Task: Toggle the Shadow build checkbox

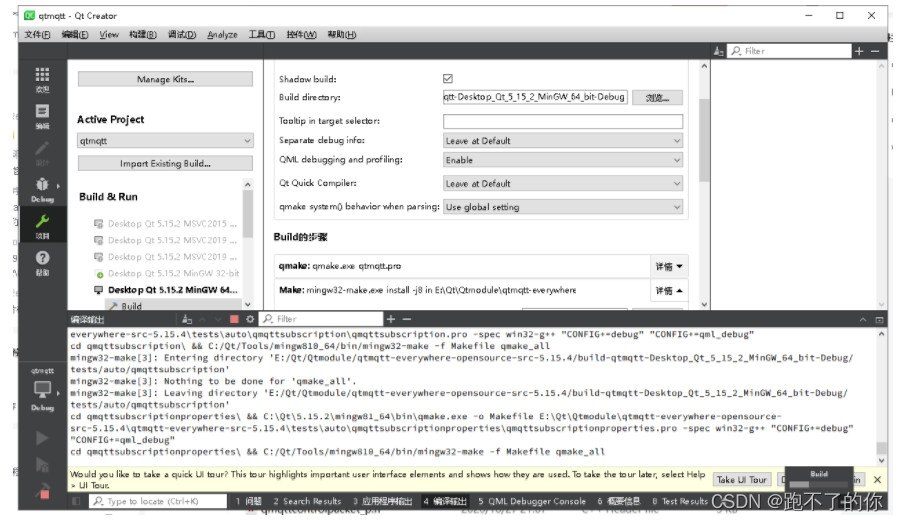Action: [x=448, y=79]
